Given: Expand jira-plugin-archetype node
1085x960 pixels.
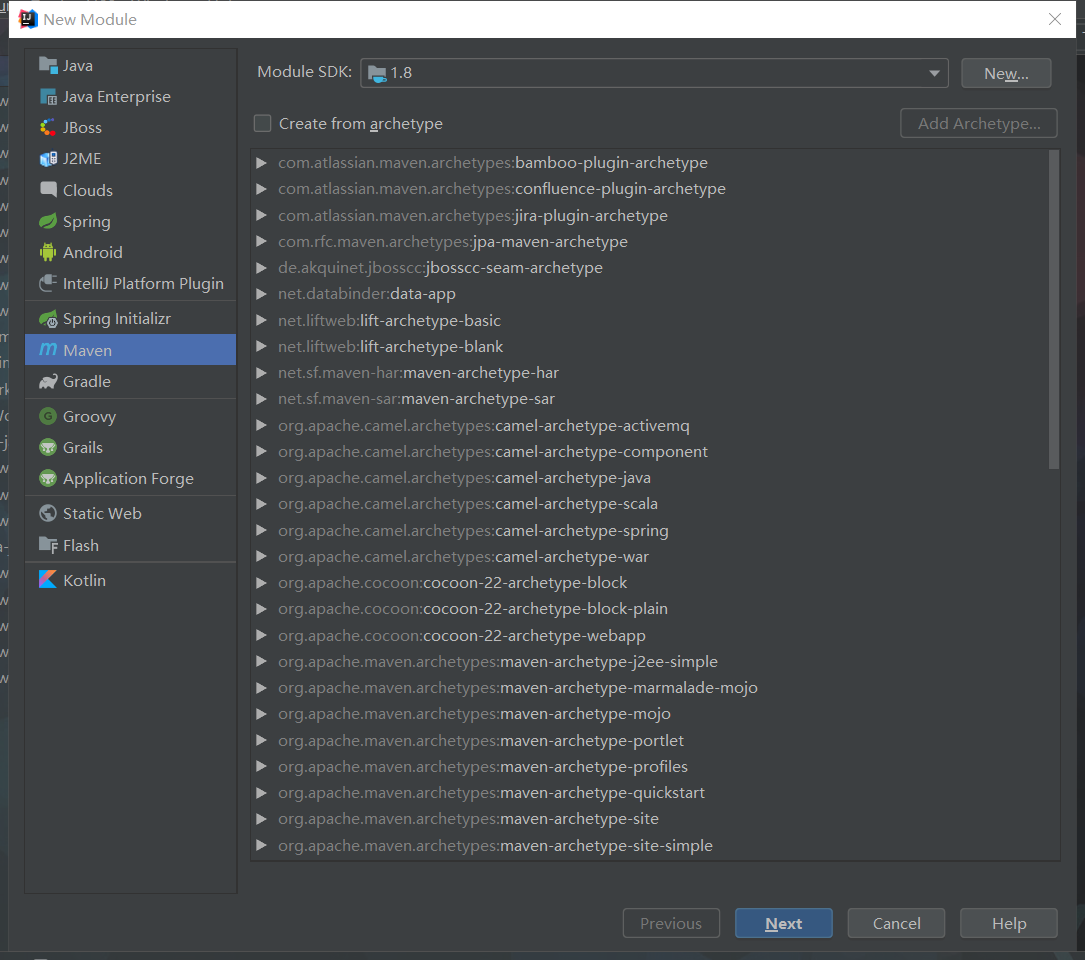Looking at the screenshot, I should tap(262, 215).
